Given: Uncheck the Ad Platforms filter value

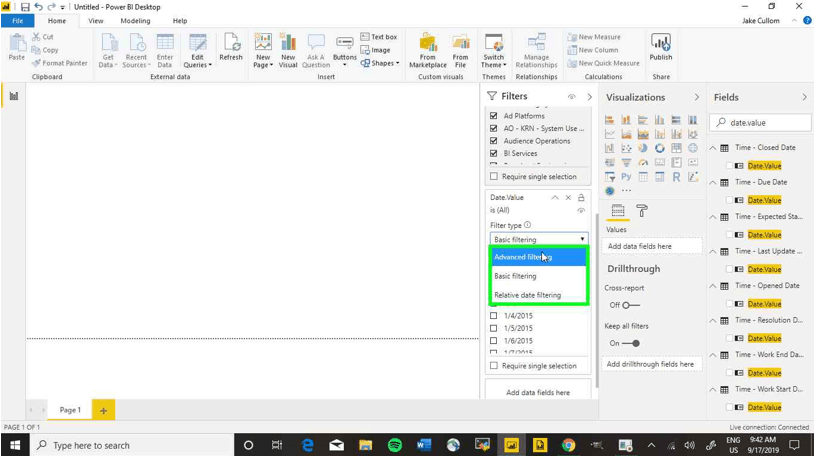Looking at the screenshot, I should pos(494,116).
